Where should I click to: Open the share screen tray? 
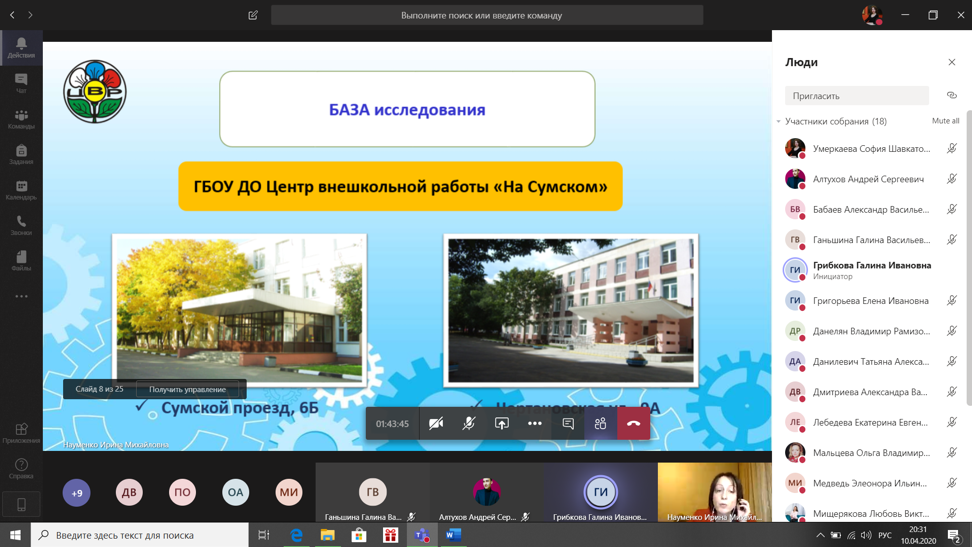(x=501, y=424)
